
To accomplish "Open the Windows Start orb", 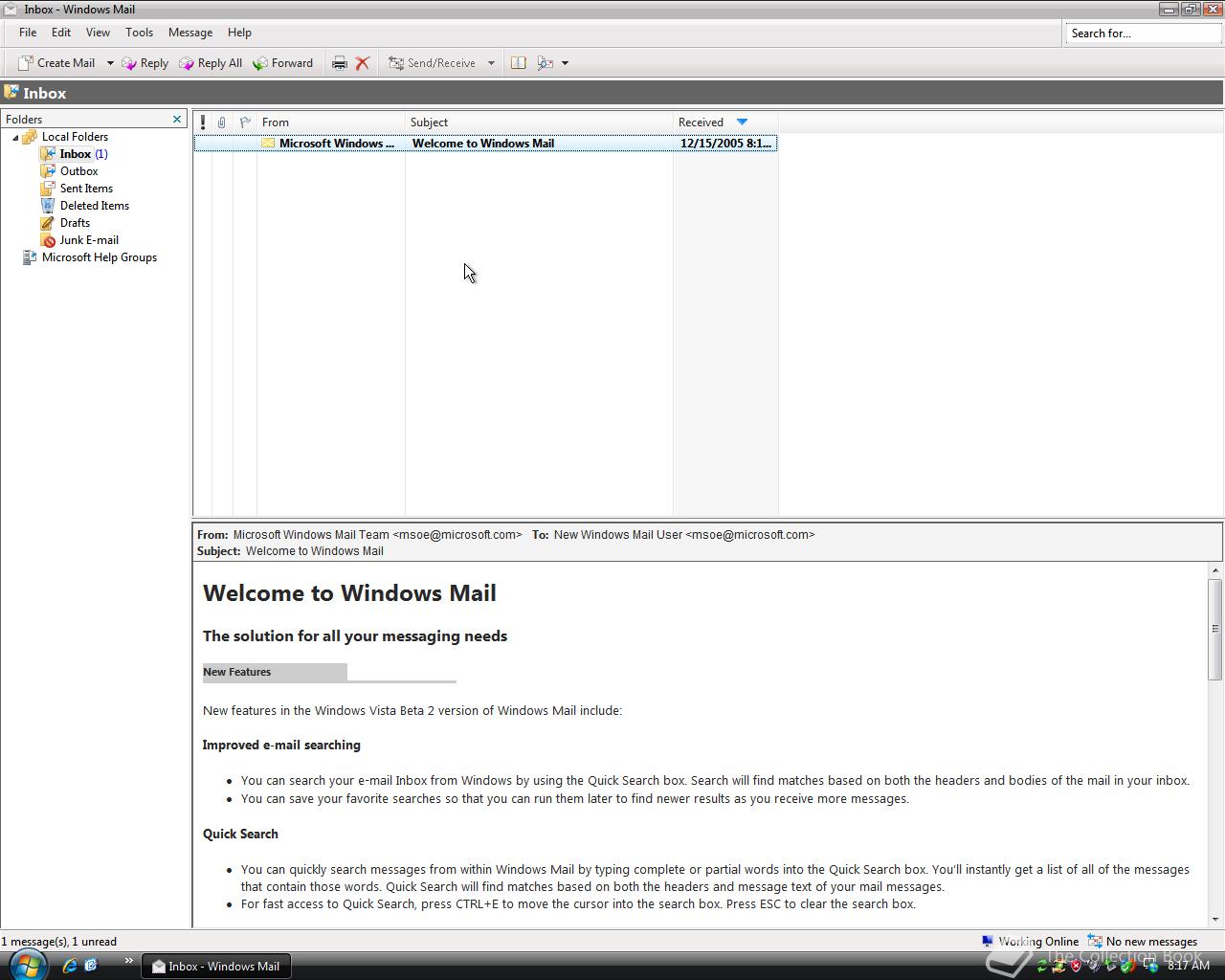I will point(27,965).
